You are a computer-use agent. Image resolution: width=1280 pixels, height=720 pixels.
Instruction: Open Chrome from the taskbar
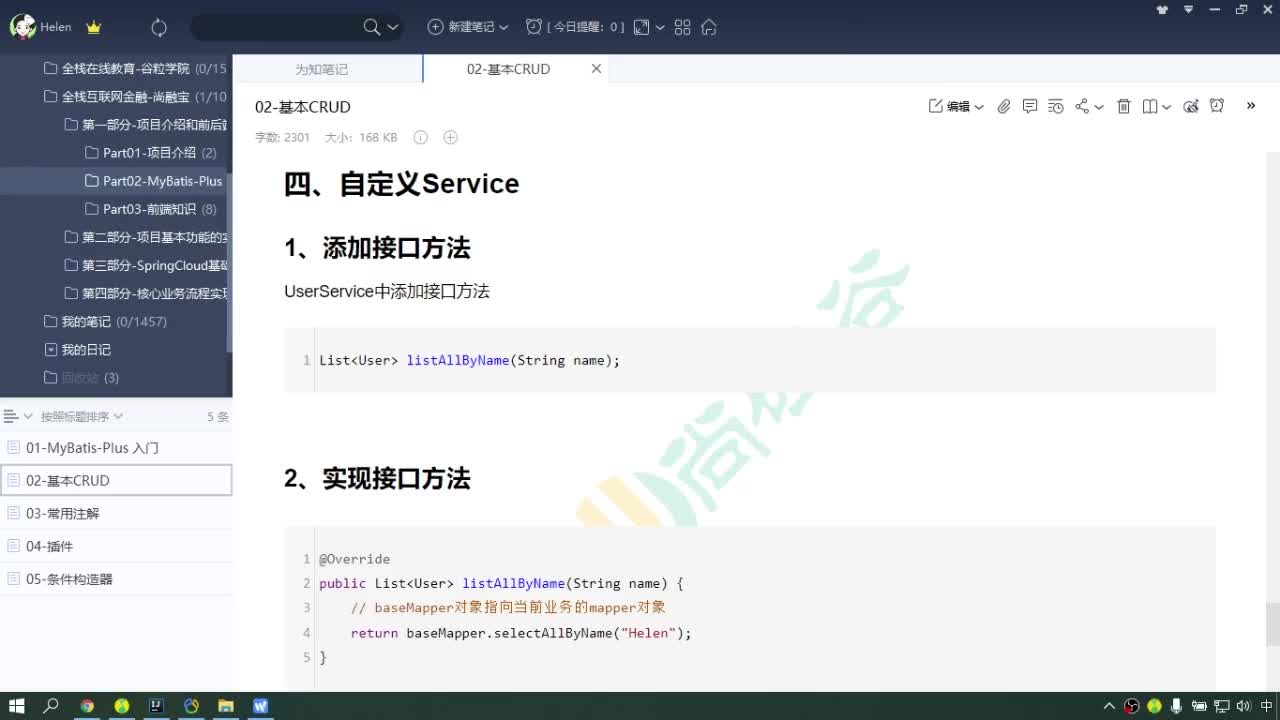[87, 706]
